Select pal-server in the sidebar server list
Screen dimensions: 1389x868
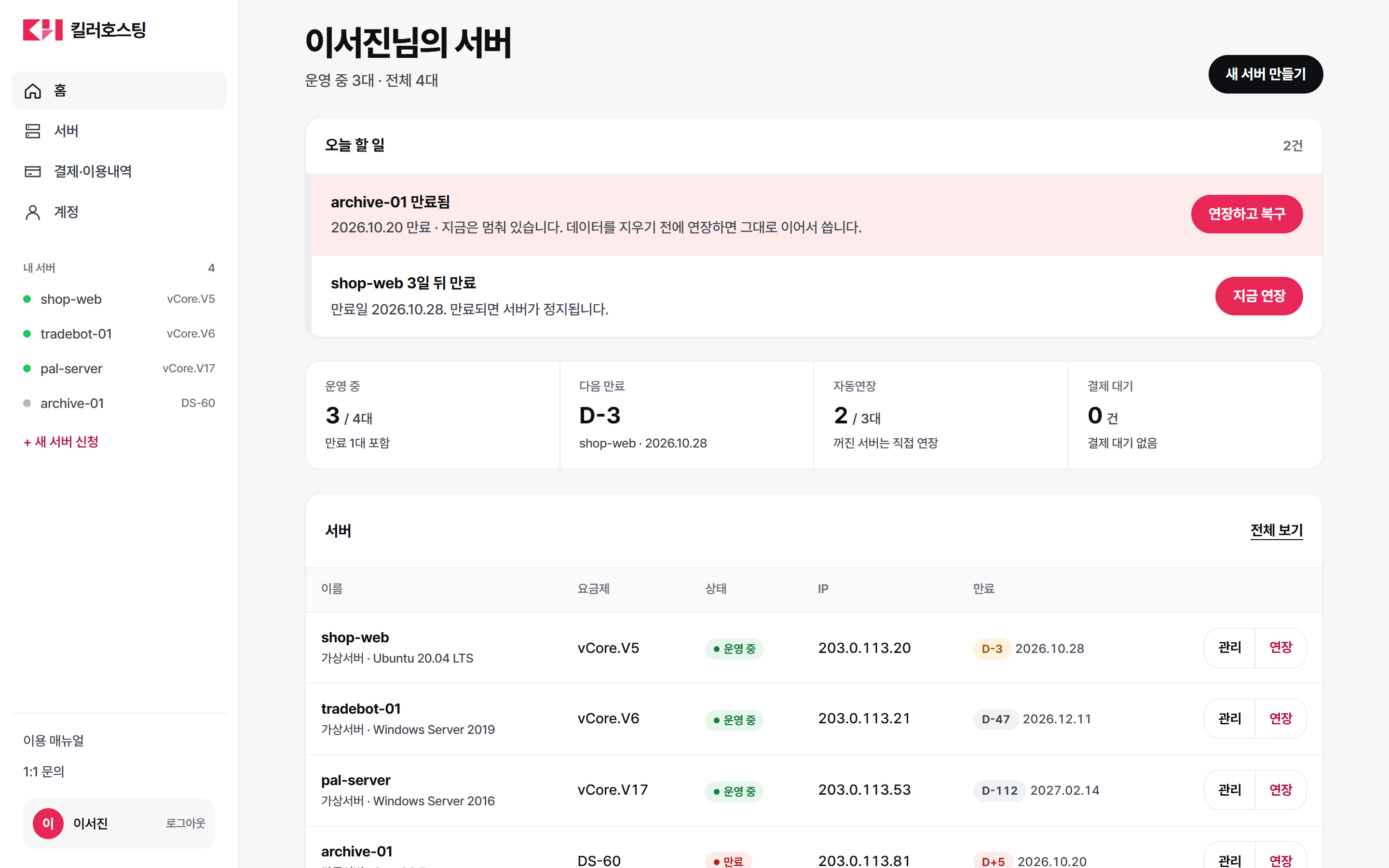click(x=119, y=368)
